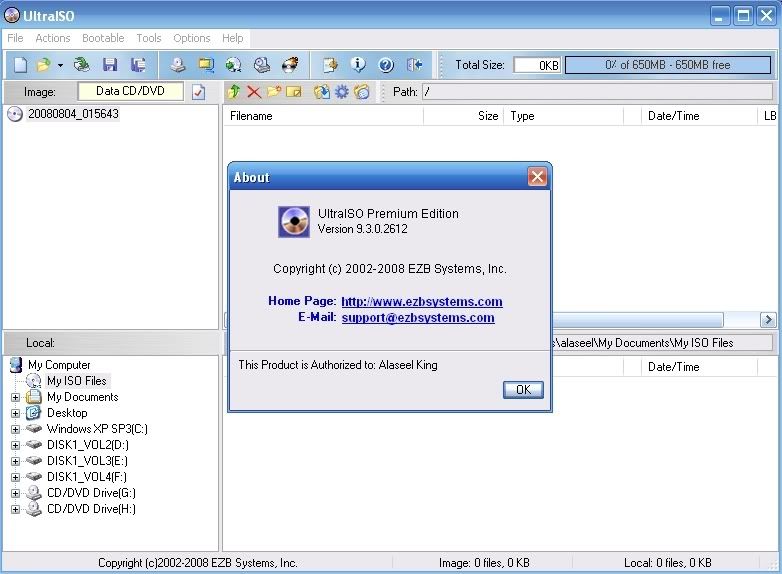Viewport: 782px width, 574px height.
Task: Close the About dialog with red X
Action: [537, 177]
